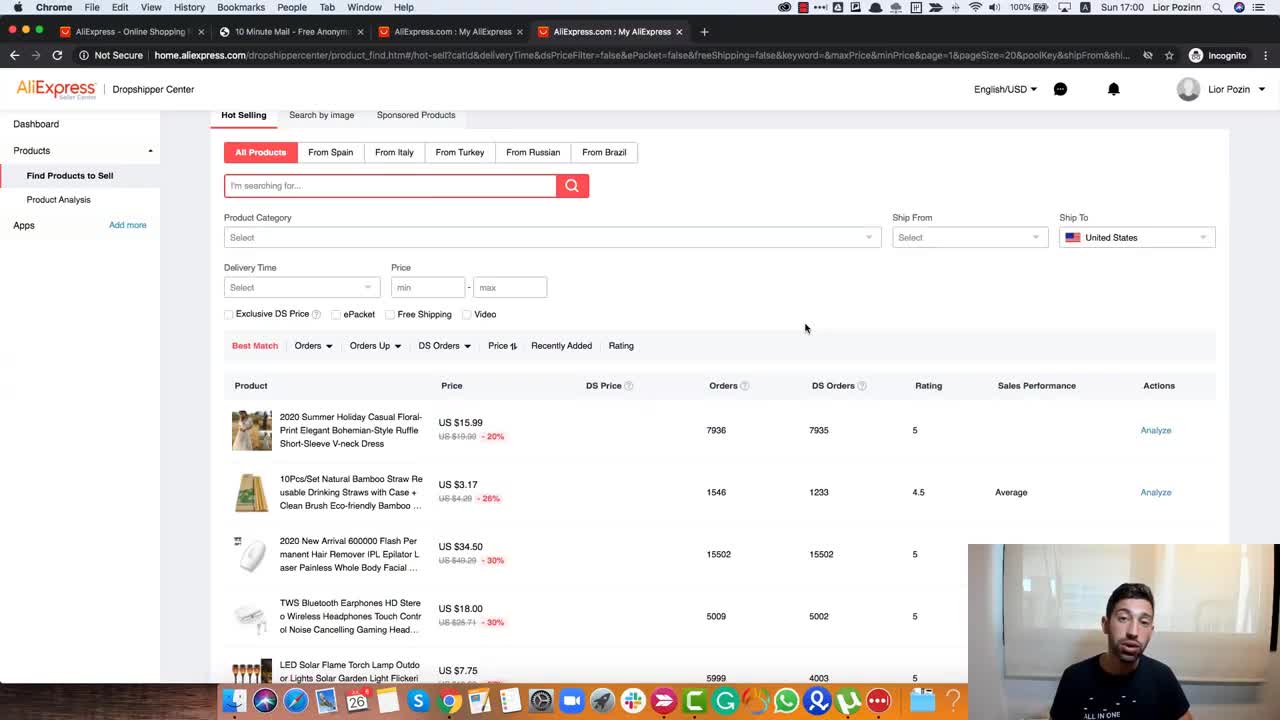Click the DS Orders column help icon
This screenshot has height=720, width=1280.
point(862,386)
